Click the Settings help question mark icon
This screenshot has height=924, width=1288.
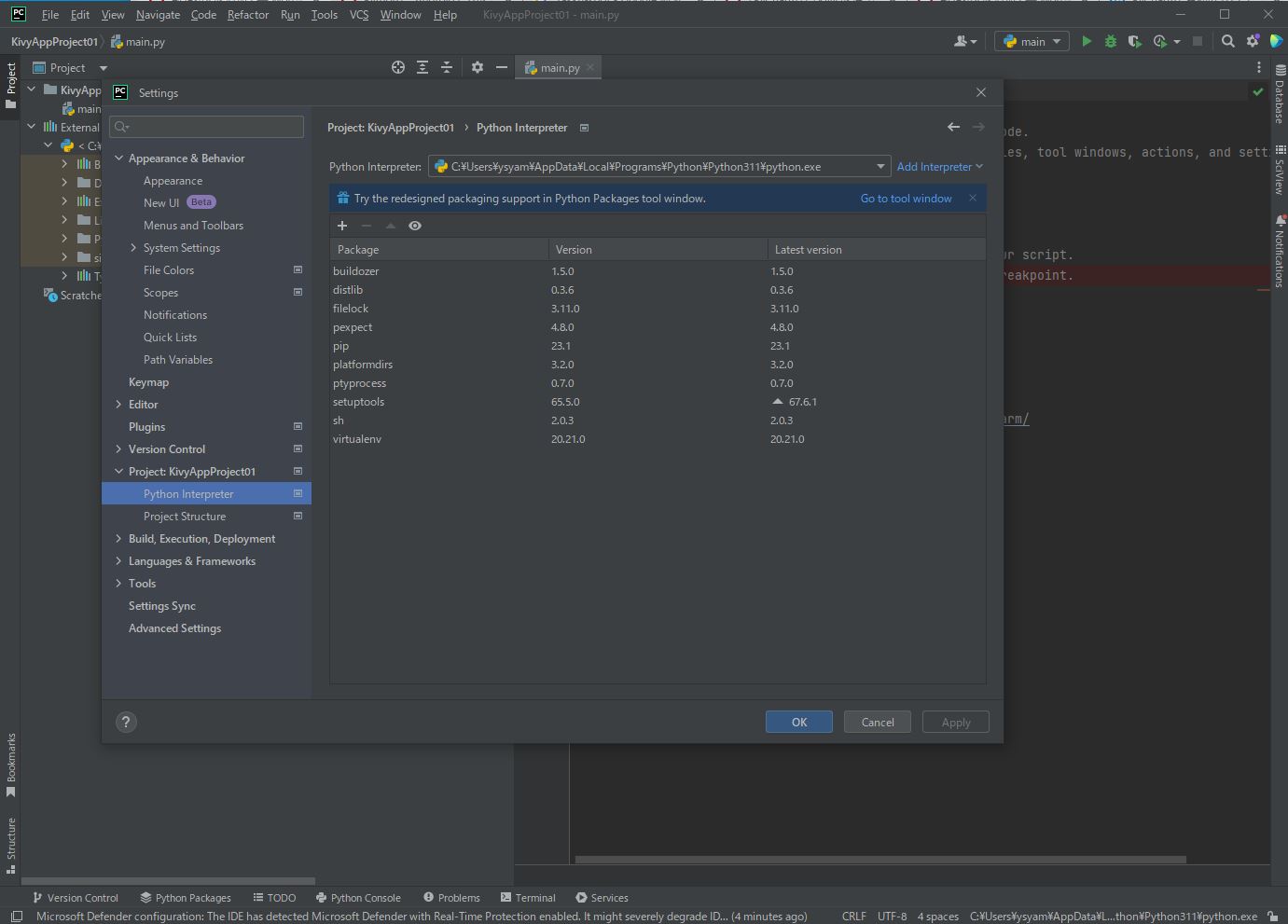pos(126,722)
